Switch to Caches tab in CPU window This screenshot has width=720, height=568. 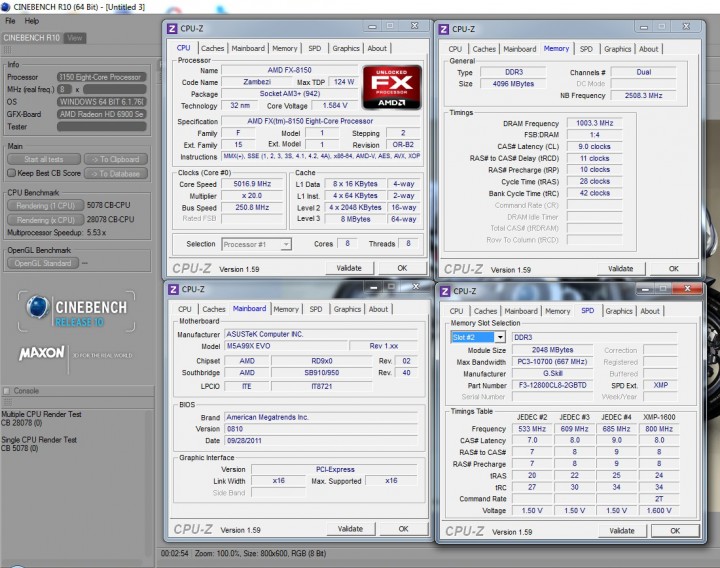pyautogui.click(x=213, y=48)
